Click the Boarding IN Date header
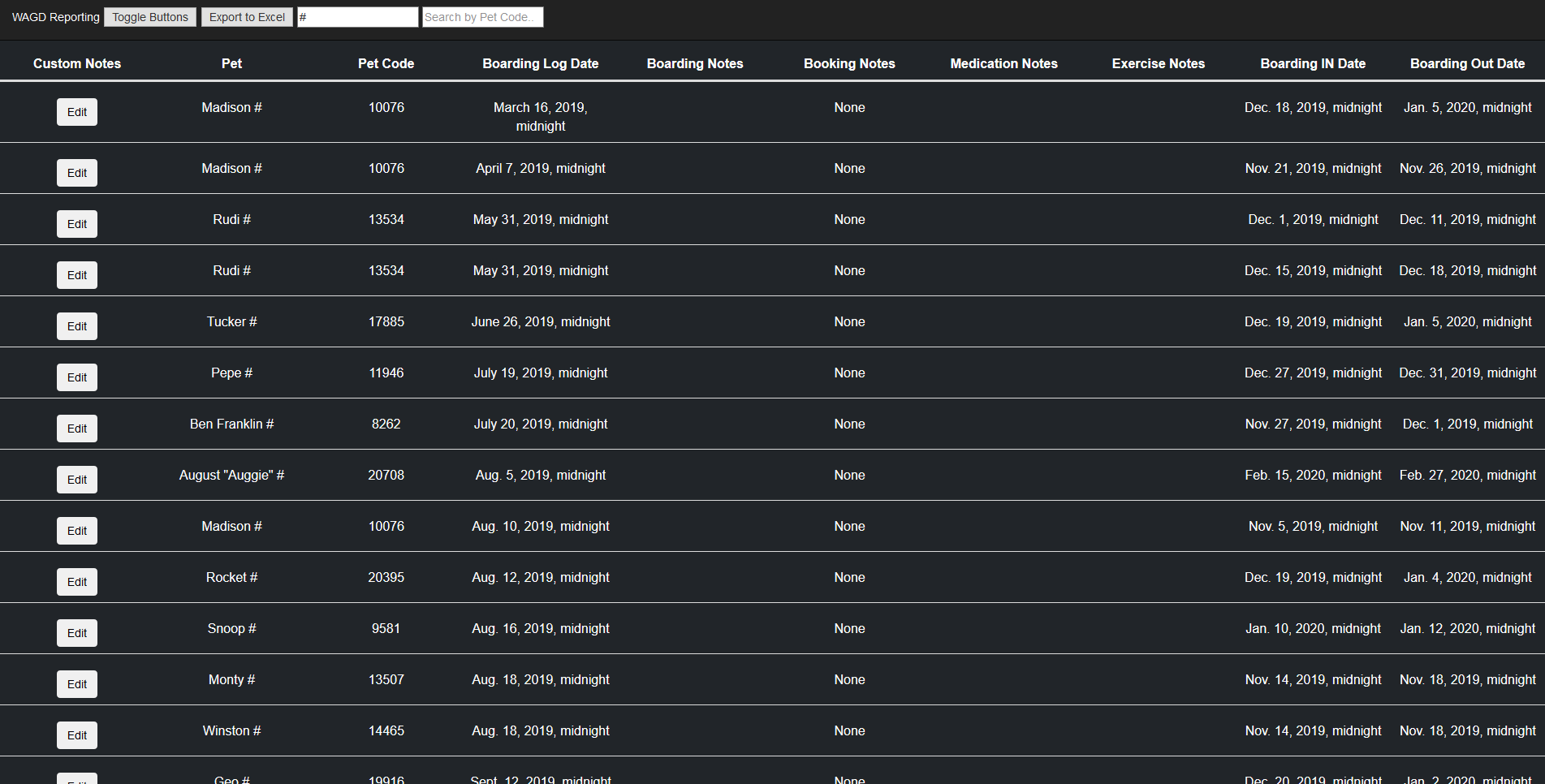This screenshot has height=784, width=1545. click(x=1313, y=63)
